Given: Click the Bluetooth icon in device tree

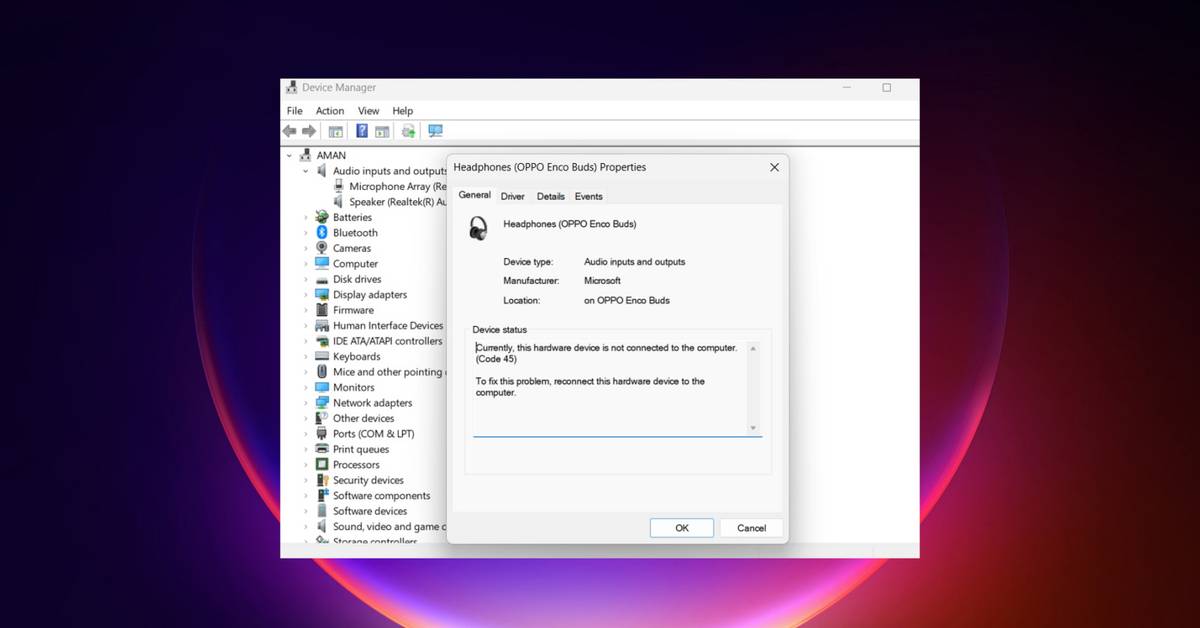Looking at the screenshot, I should 322,233.
